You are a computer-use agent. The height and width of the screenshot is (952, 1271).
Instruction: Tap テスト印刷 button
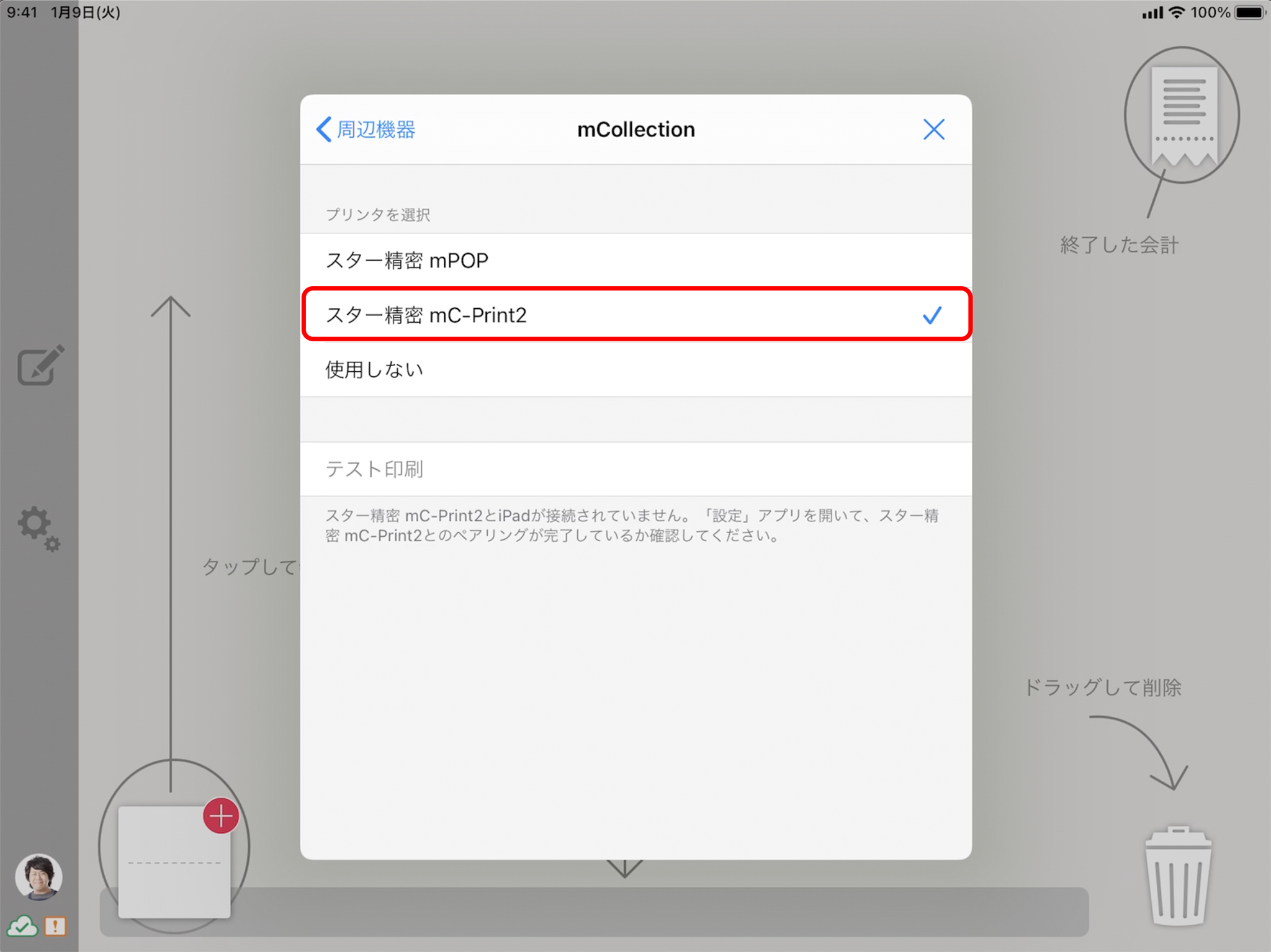click(x=635, y=469)
